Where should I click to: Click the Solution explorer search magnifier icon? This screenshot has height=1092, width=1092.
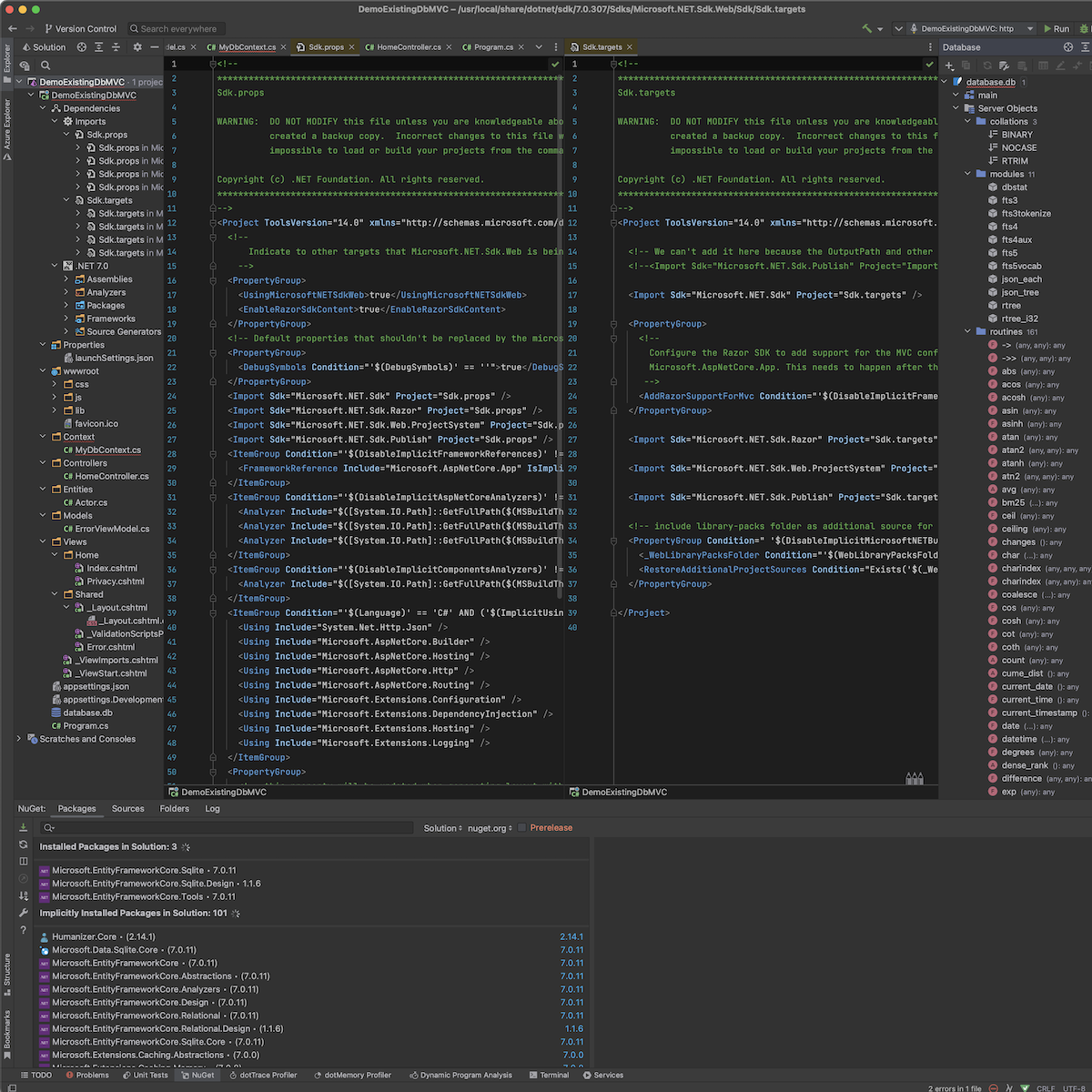click(45, 66)
